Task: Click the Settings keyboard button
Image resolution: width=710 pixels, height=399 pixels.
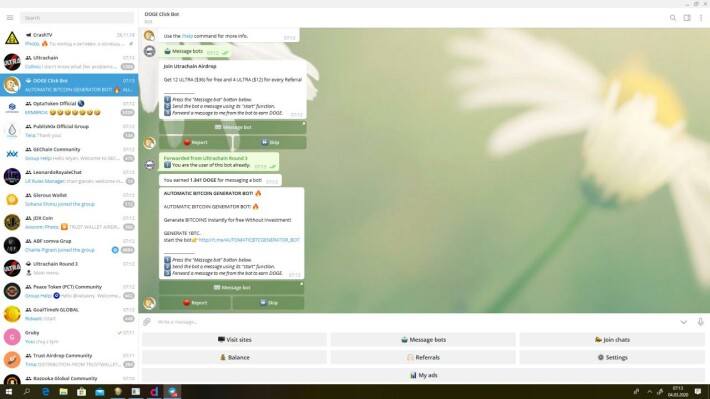Action: (x=612, y=357)
